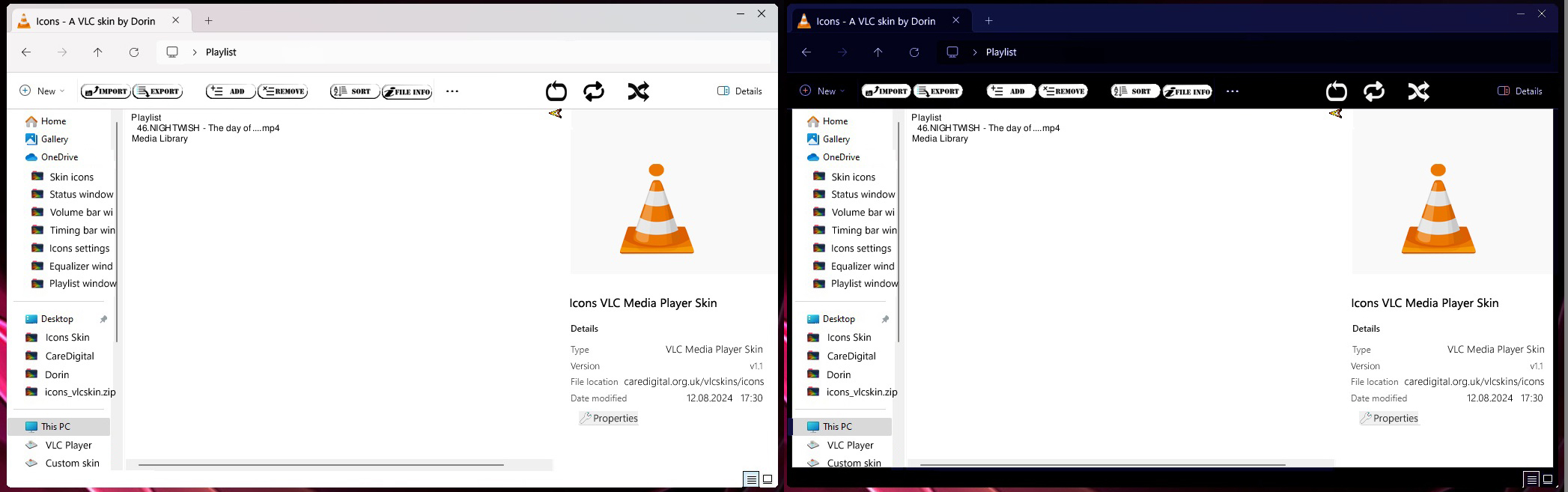This screenshot has width=1568, height=492.
Task: Open the New dropdown in the dark window
Action: tap(822, 91)
